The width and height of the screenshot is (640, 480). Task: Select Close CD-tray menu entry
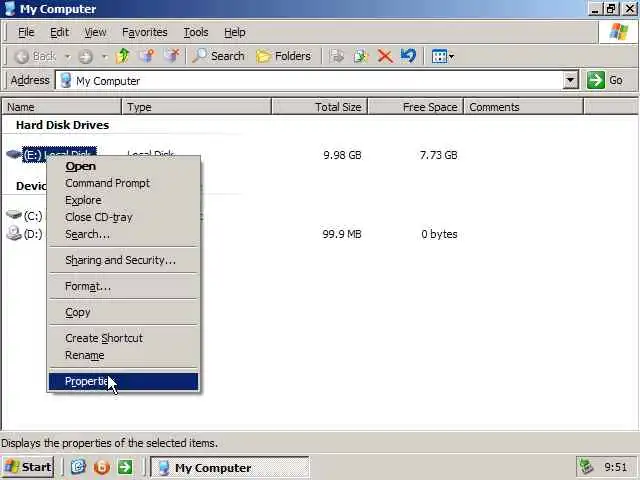123,217
